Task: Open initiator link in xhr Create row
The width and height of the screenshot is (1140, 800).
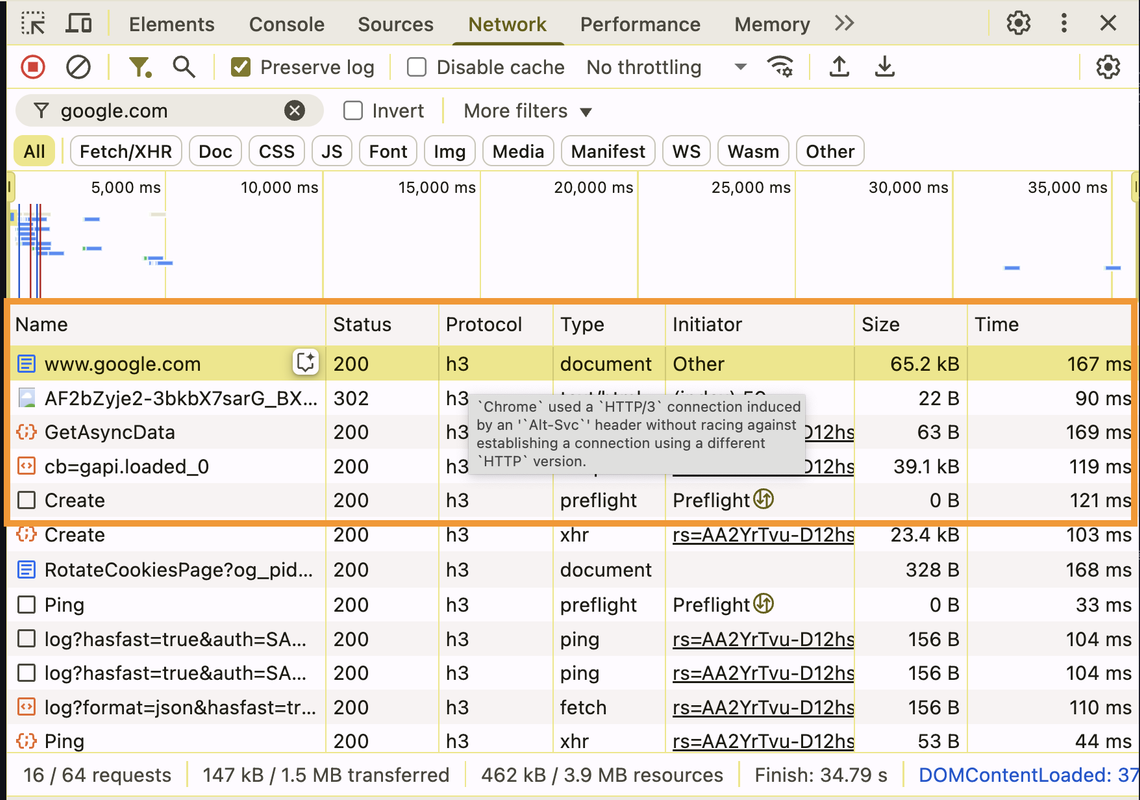Action: (763, 535)
